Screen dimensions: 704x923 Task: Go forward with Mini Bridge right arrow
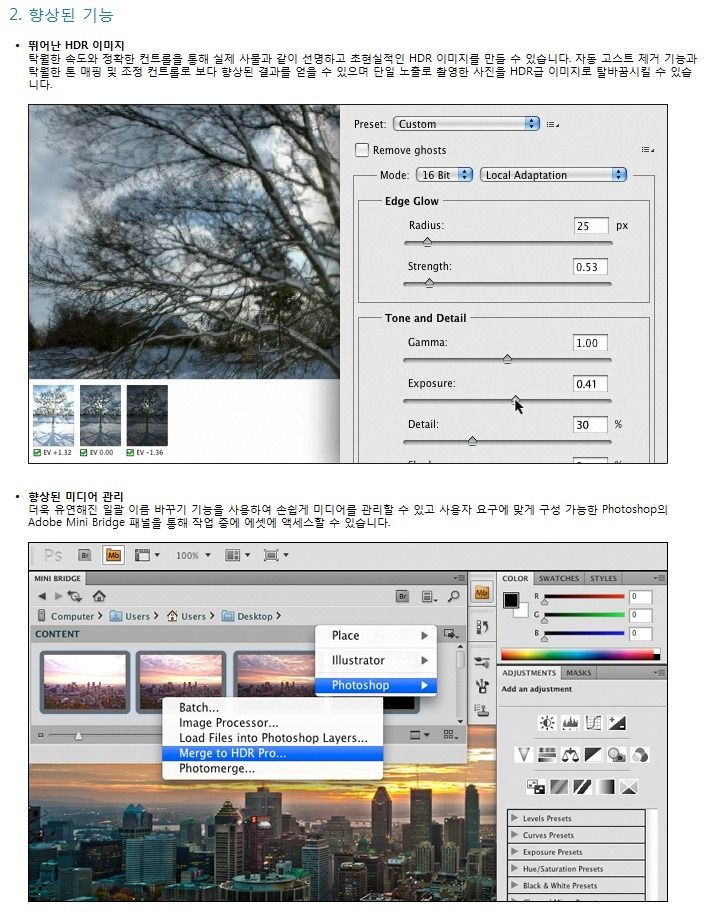pyautogui.click(x=58, y=596)
